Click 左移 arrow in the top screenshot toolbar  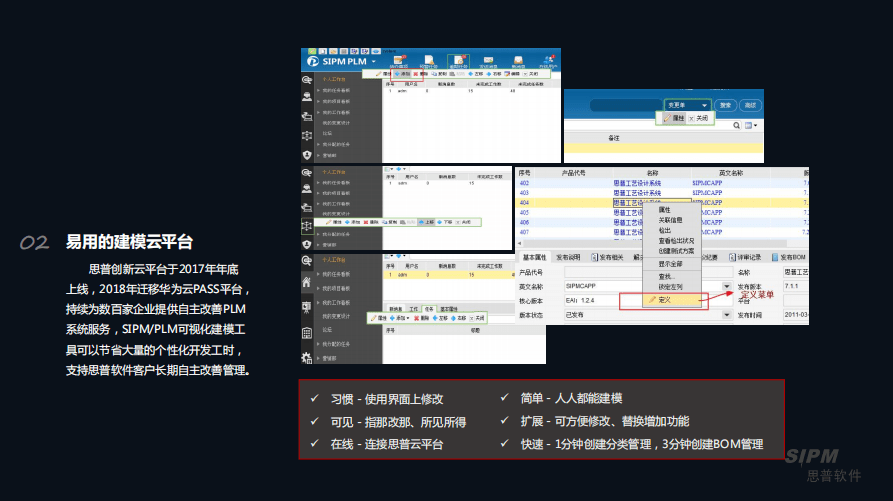[x=476, y=74]
